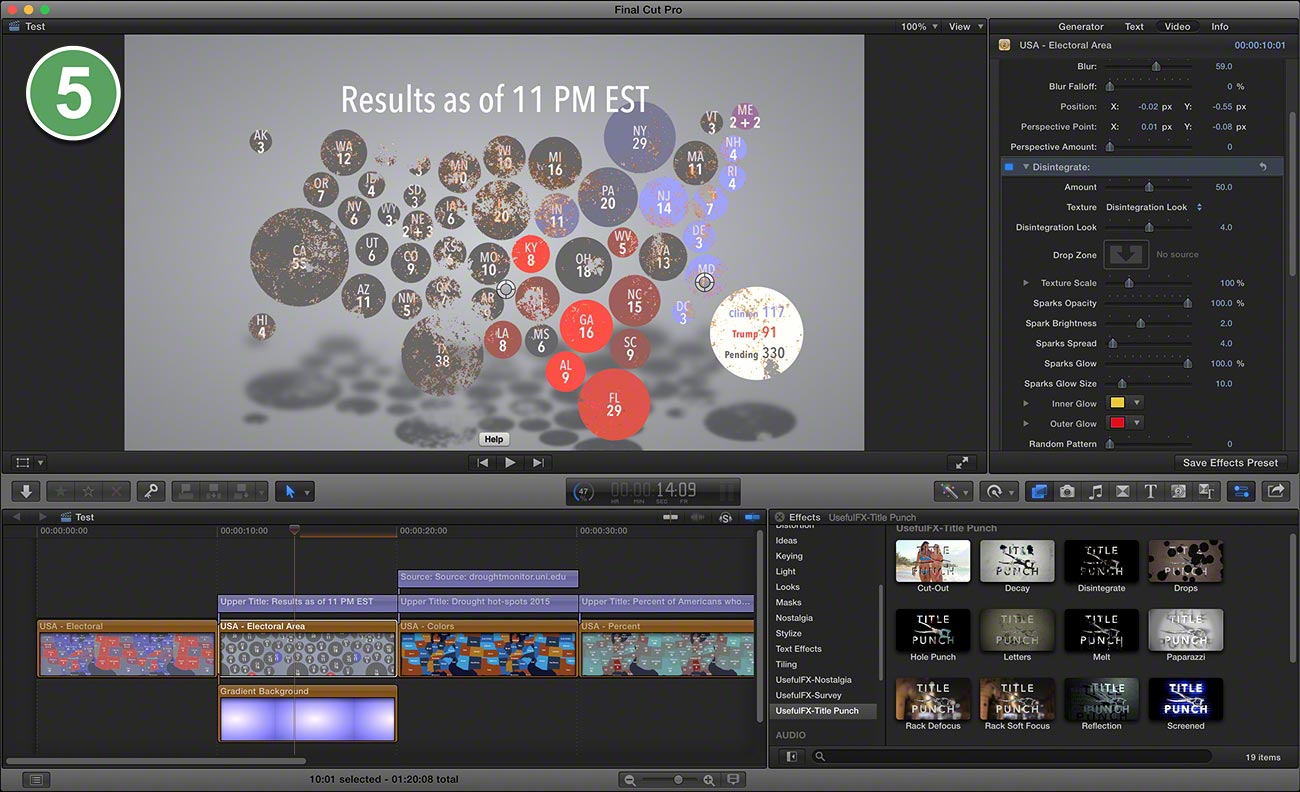Click the Share export button
The image size is (1300, 792).
1276,491
